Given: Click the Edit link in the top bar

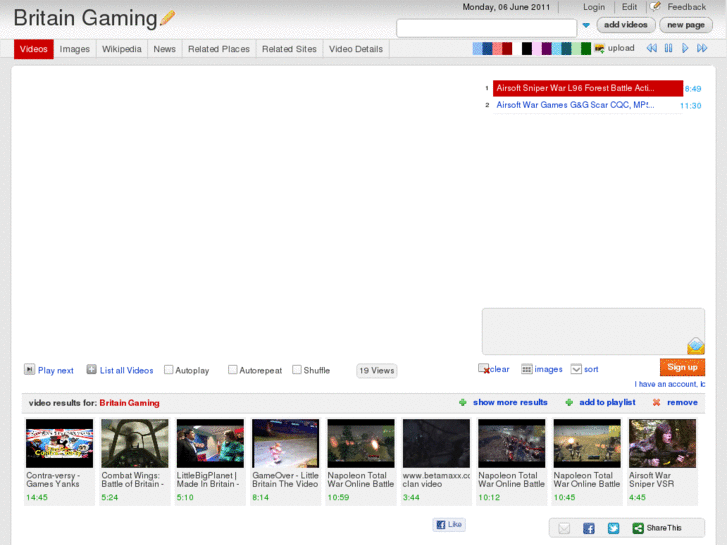Looking at the screenshot, I should click(629, 7).
